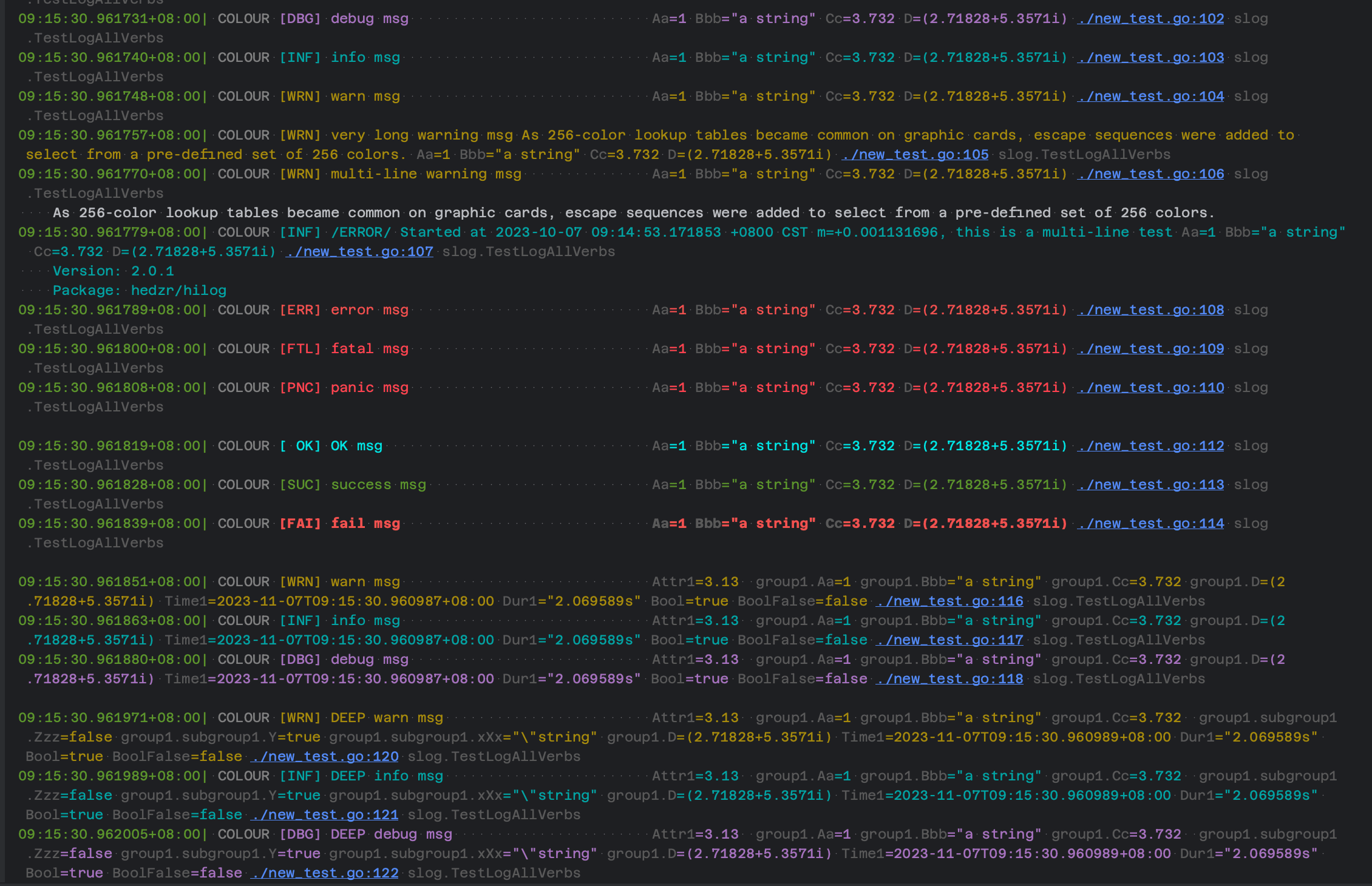1372x886 pixels.
Task: Click the ./new_test.go:104 hyperlink
Action: (x=1150, y=96)
